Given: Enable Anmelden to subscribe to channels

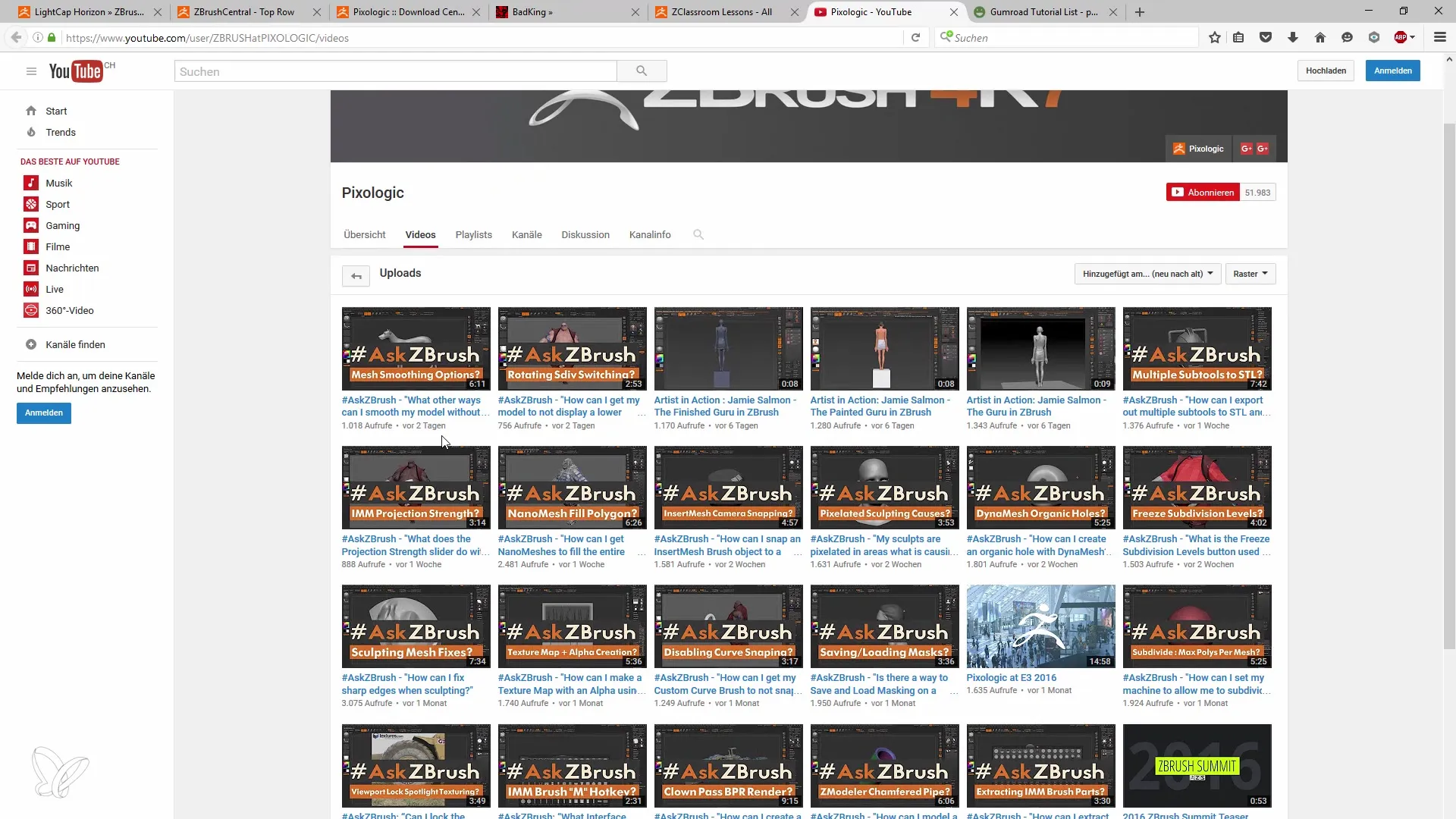Looking at the screenshot, I should (43, 412).
